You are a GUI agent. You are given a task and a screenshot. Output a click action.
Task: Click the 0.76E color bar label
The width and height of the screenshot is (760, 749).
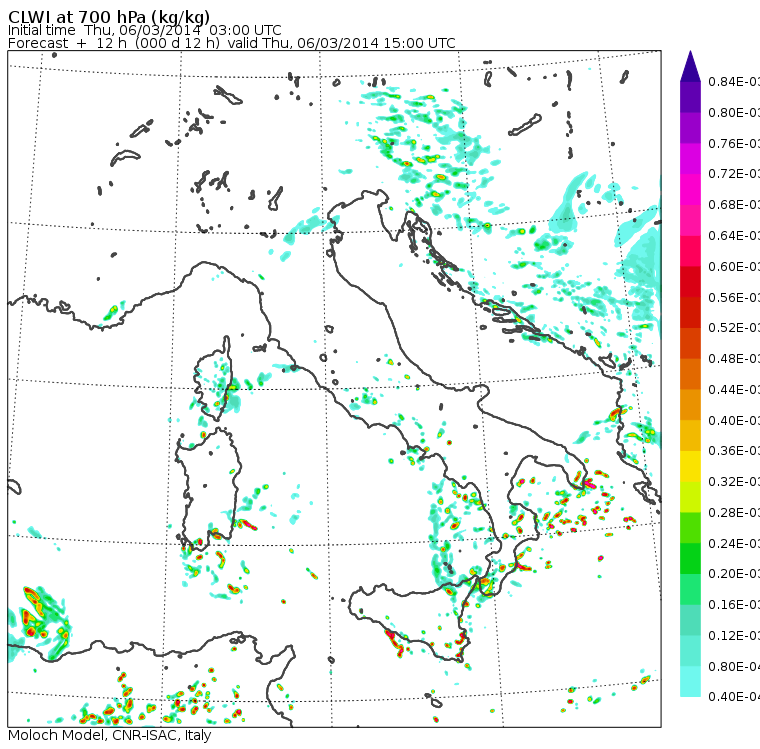click(x=734, y=143)
